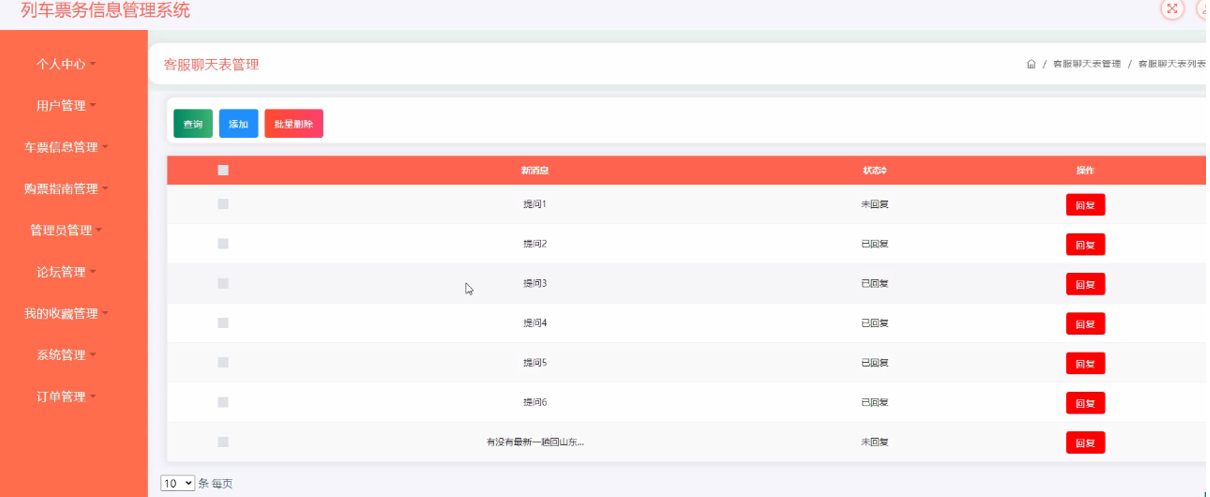Click 回复 for row 提问3
Viewport: 1210px width, 497px height.
[1085, 284]
